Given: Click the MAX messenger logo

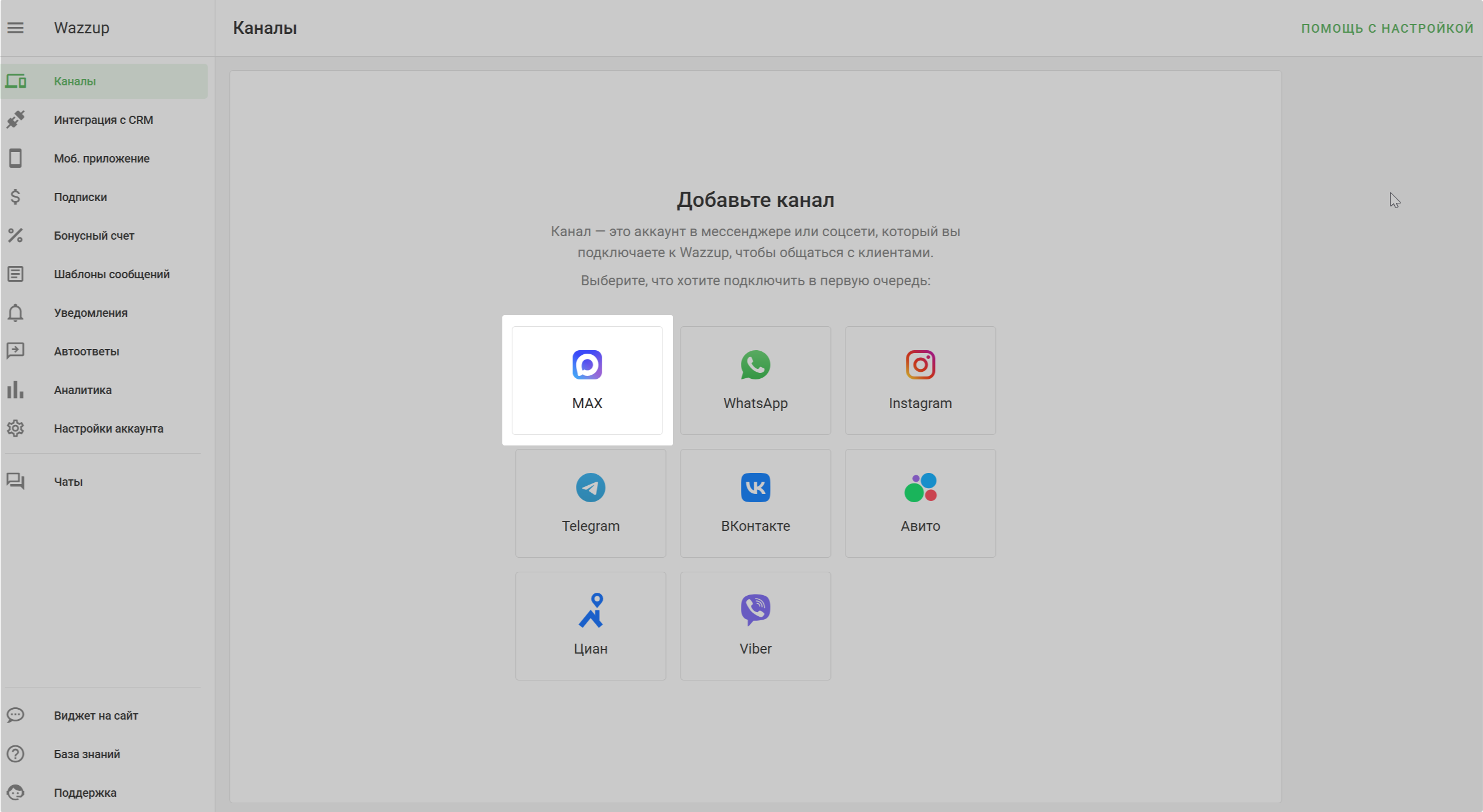Looking at the screenshot, I should [587, 365].
